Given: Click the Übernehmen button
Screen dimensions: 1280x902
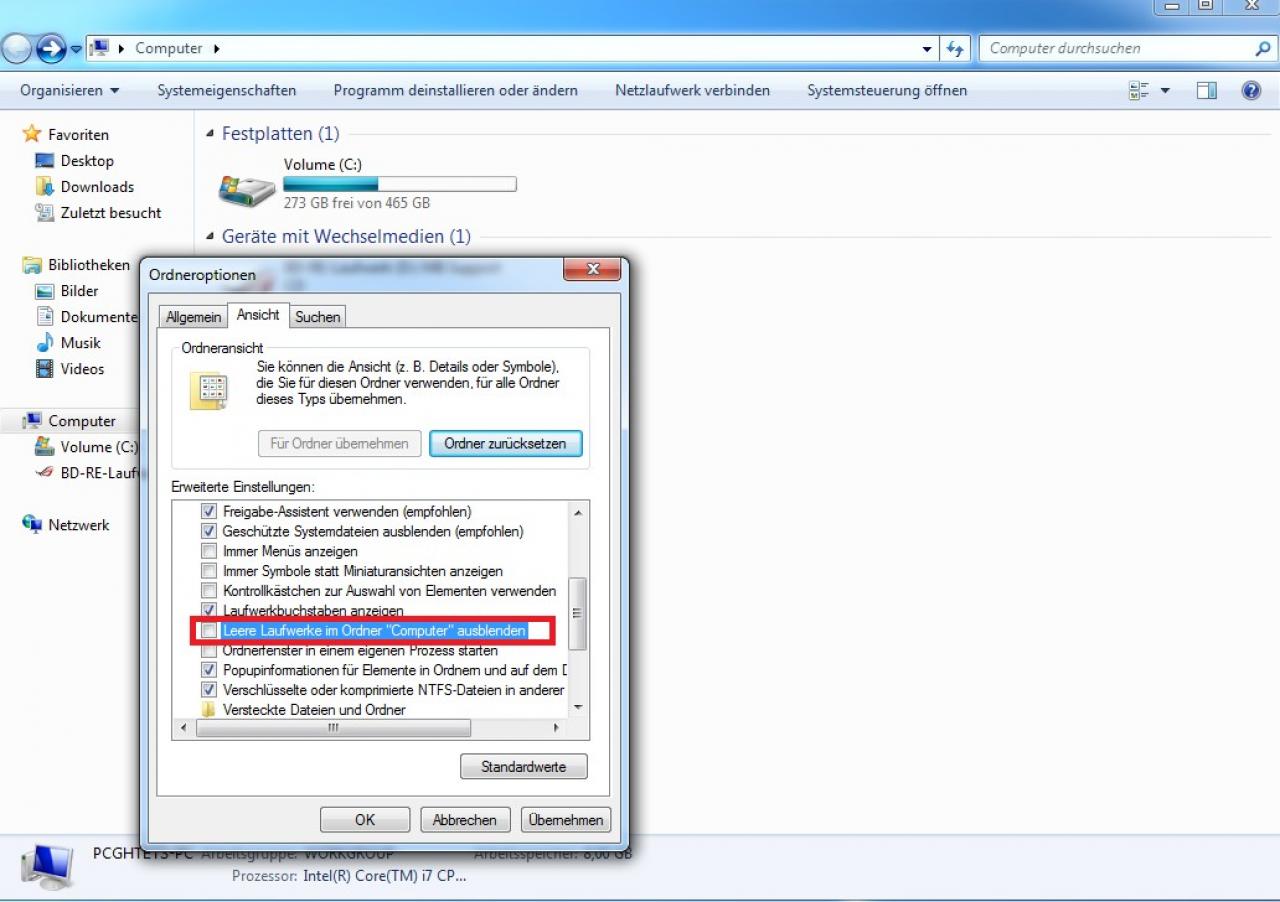Looking at the screenshot, I should (x=566, y=820).
